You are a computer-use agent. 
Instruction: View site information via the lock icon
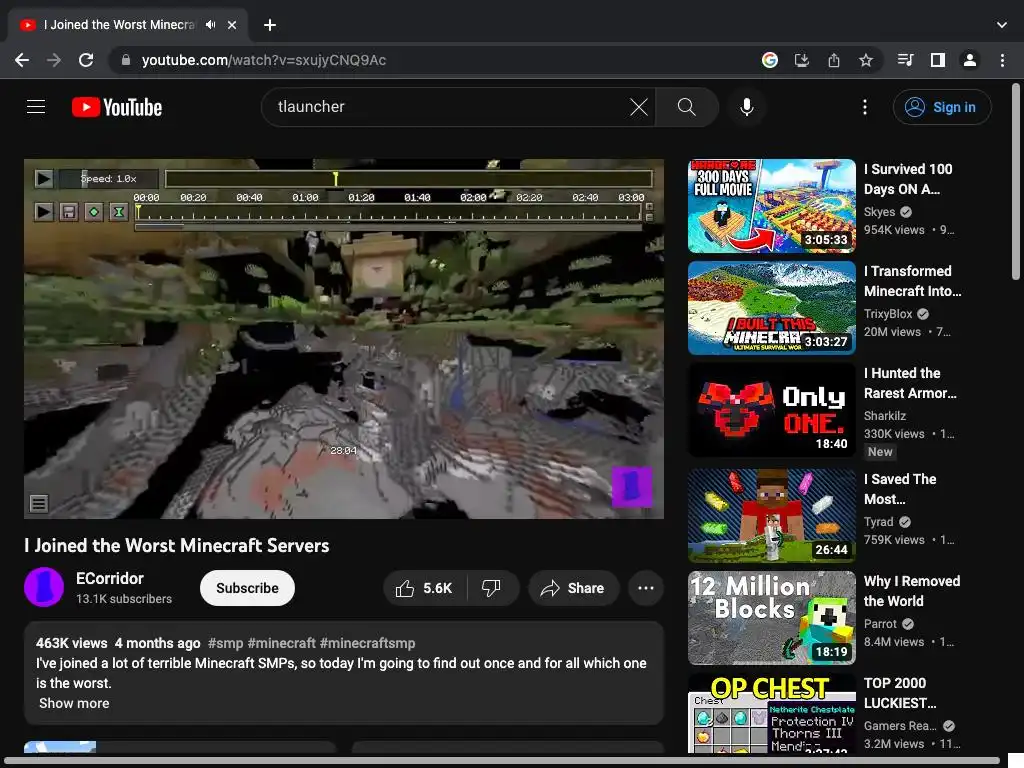pos(126,60)
